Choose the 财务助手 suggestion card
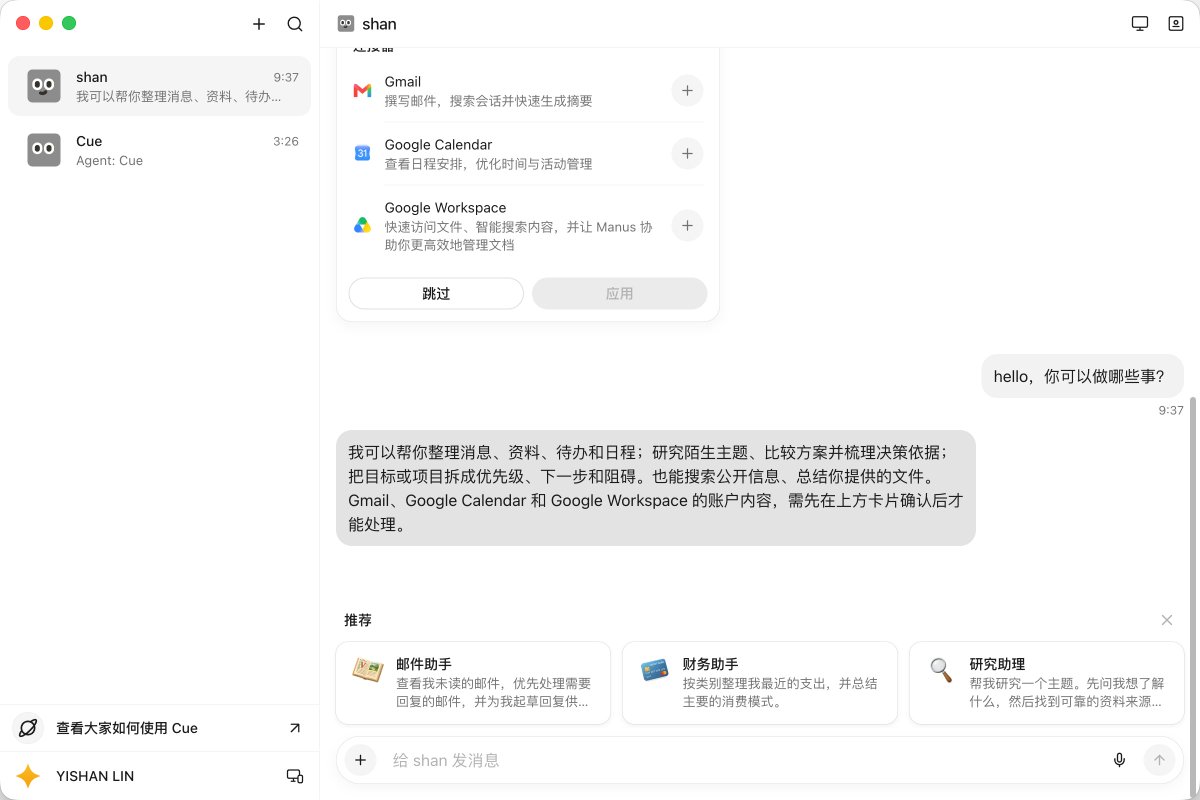This screenshot has height=800, width=1200. (x=760, y=683)
